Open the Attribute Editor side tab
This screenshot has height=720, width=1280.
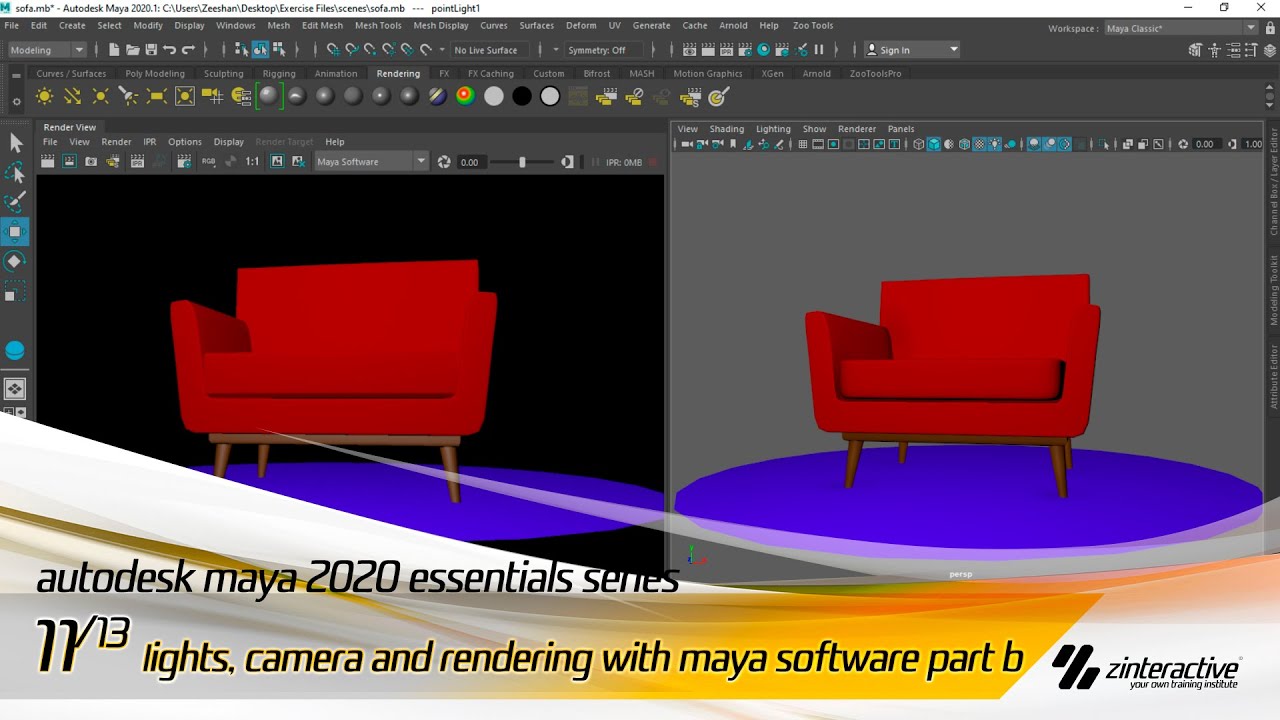pos(1273,376)
